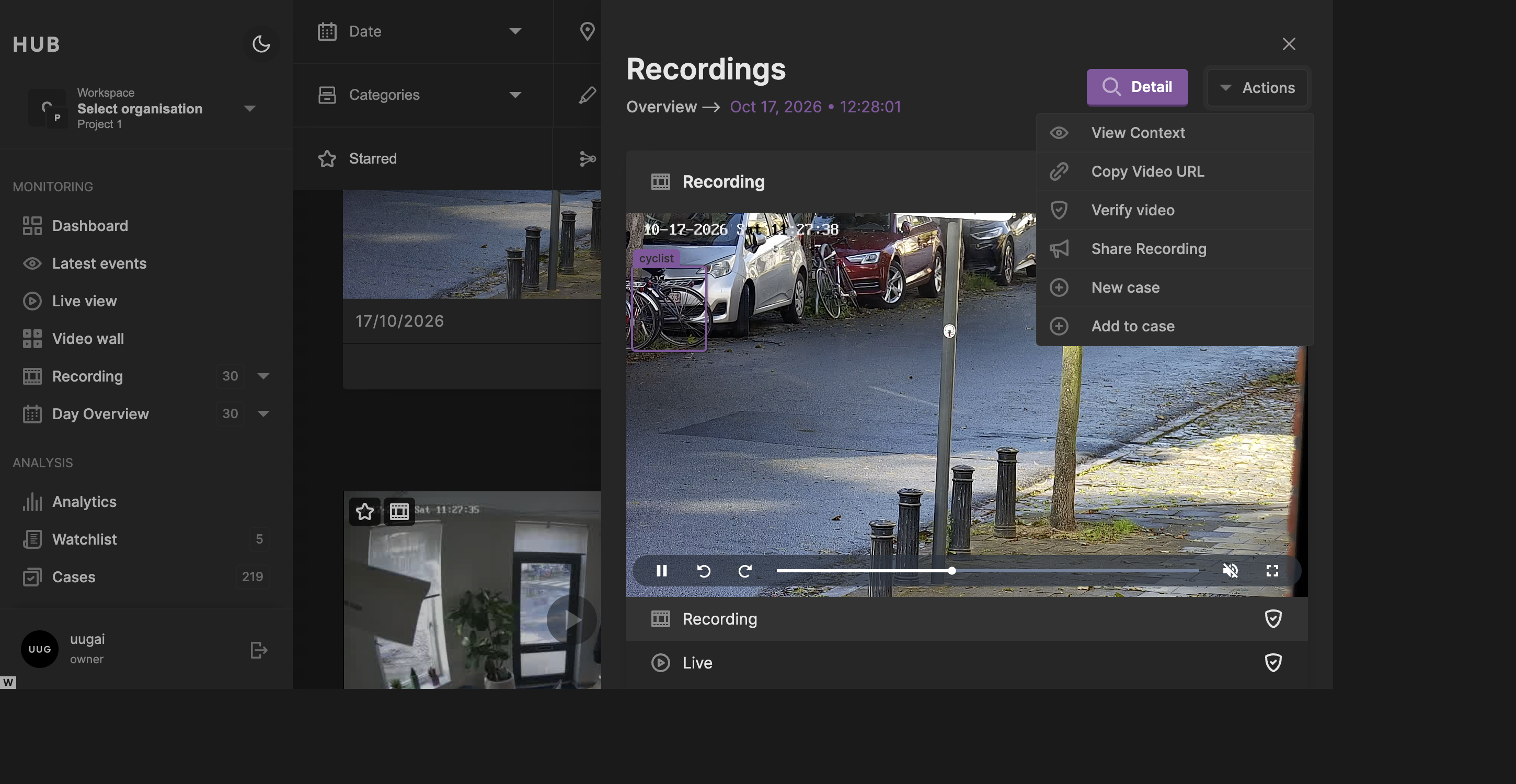Screen dimensions: 1516x784
Task: Rewind the video with the back icon
Action: tap(703, 571)
